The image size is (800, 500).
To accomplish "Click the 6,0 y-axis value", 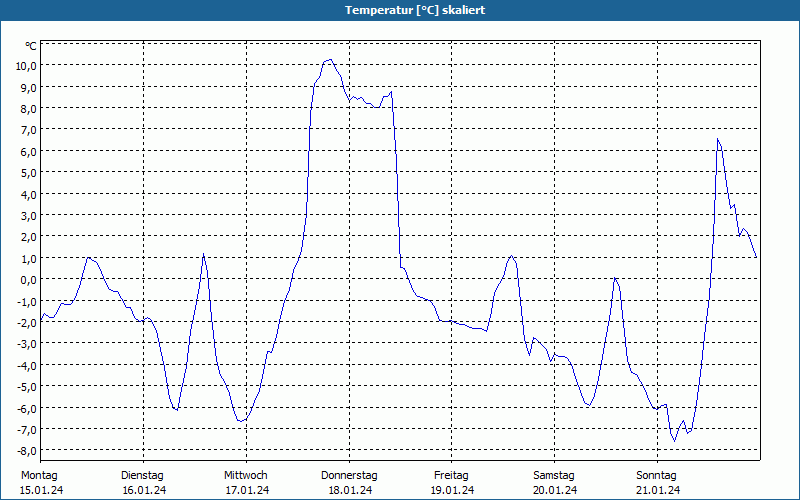I will coord(29,152).
